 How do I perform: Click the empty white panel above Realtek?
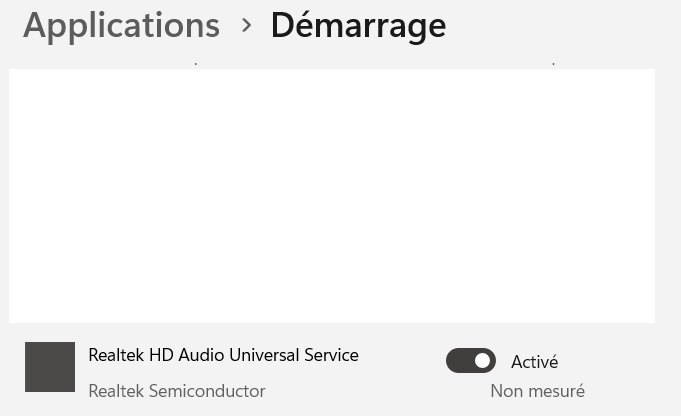point(331,196)
